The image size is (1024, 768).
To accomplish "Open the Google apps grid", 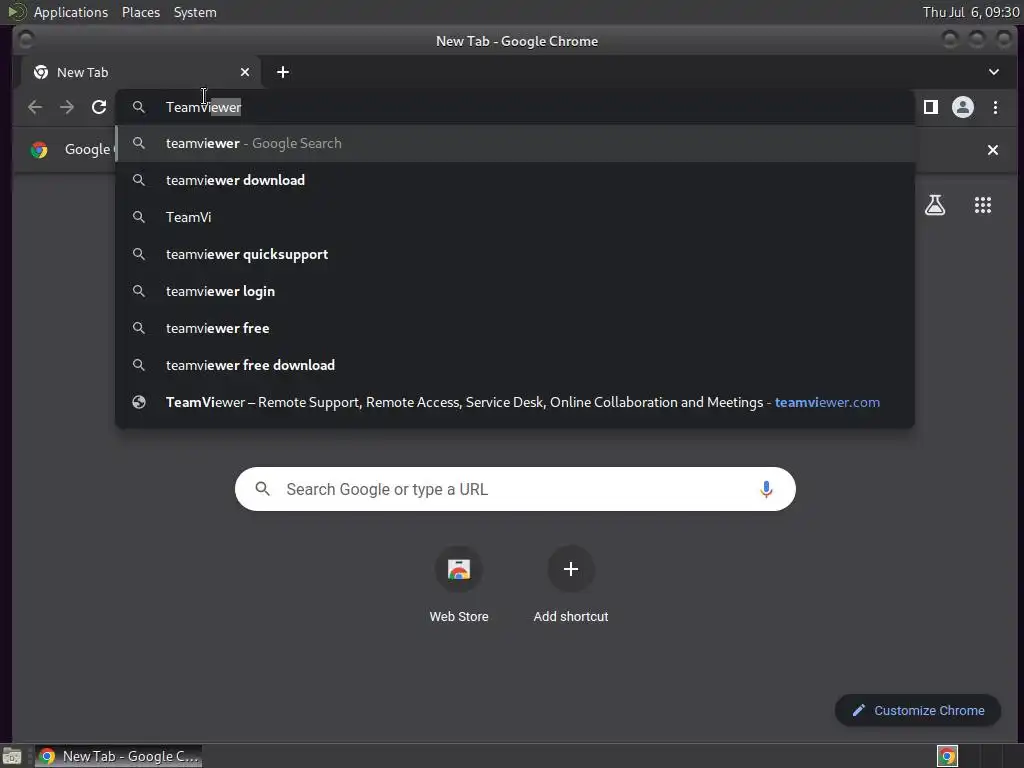I will pyautogui.click(x=983, y=205).
